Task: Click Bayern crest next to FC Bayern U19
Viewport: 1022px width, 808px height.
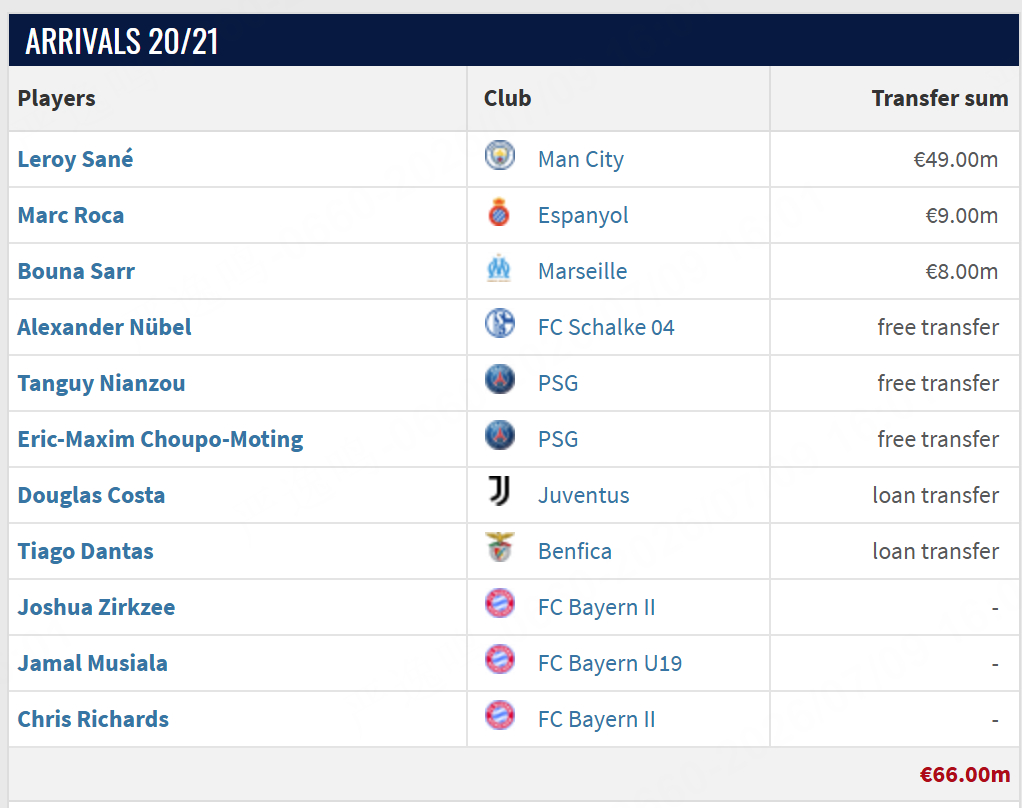Action: click(500, 659)
